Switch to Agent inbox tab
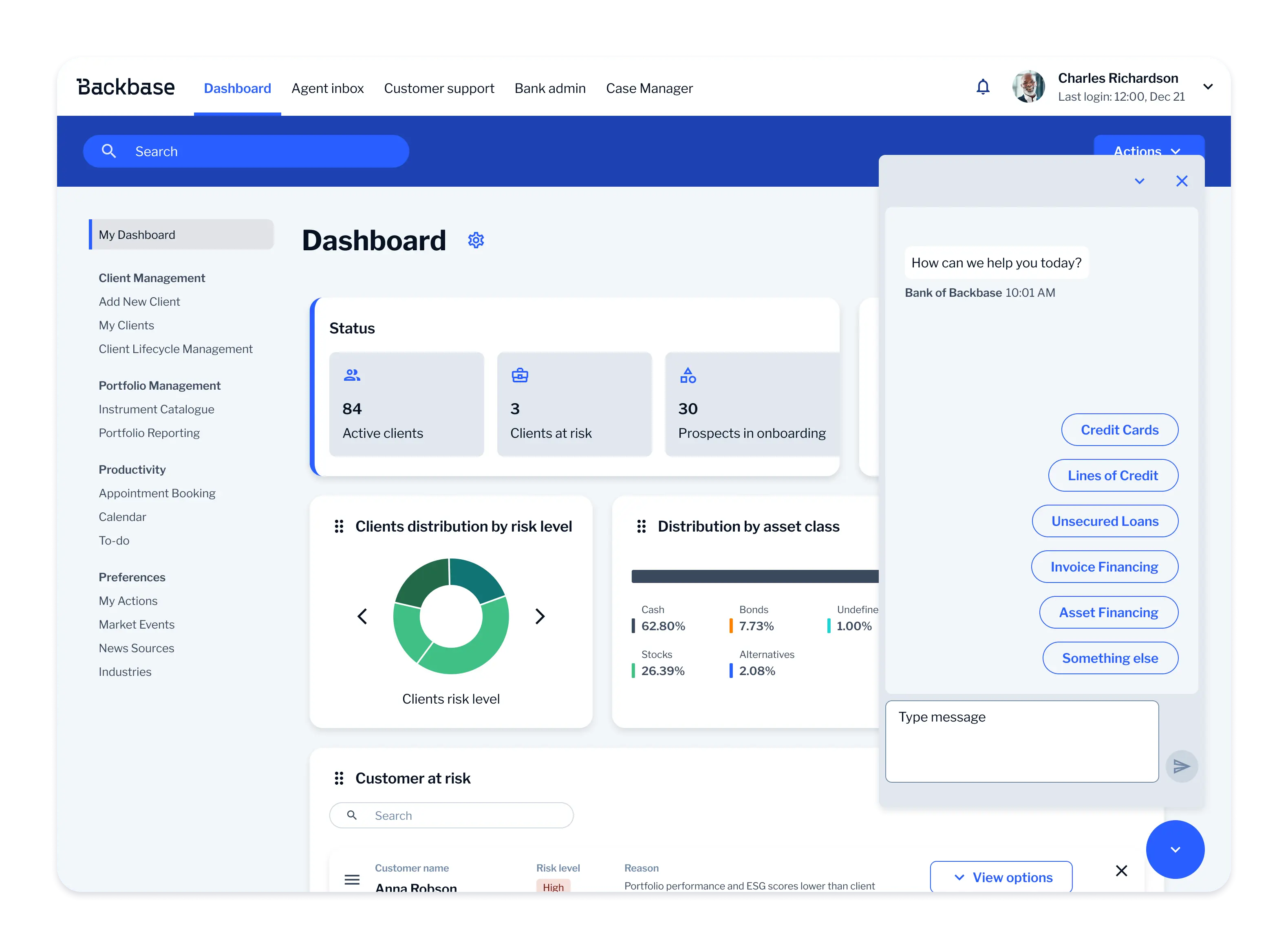Viewport: 1288px width, 949px height. (327, 88)
